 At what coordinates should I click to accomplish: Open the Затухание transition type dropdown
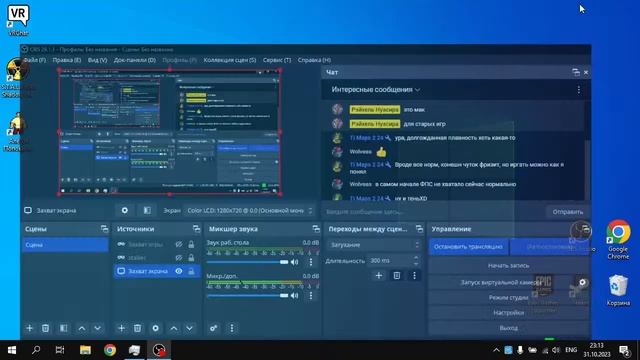click(x=374, y=244)
